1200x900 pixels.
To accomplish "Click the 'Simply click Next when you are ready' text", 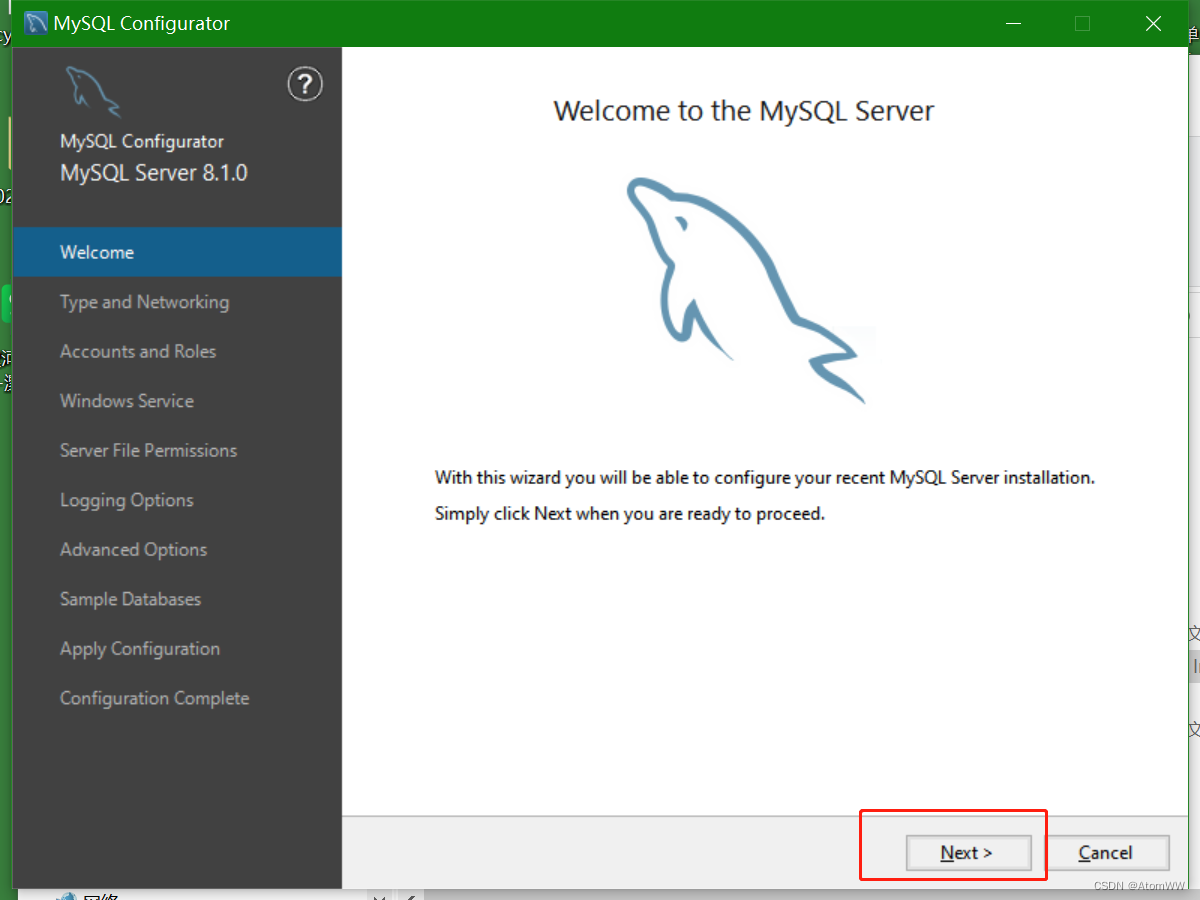I will coord(630,514).
